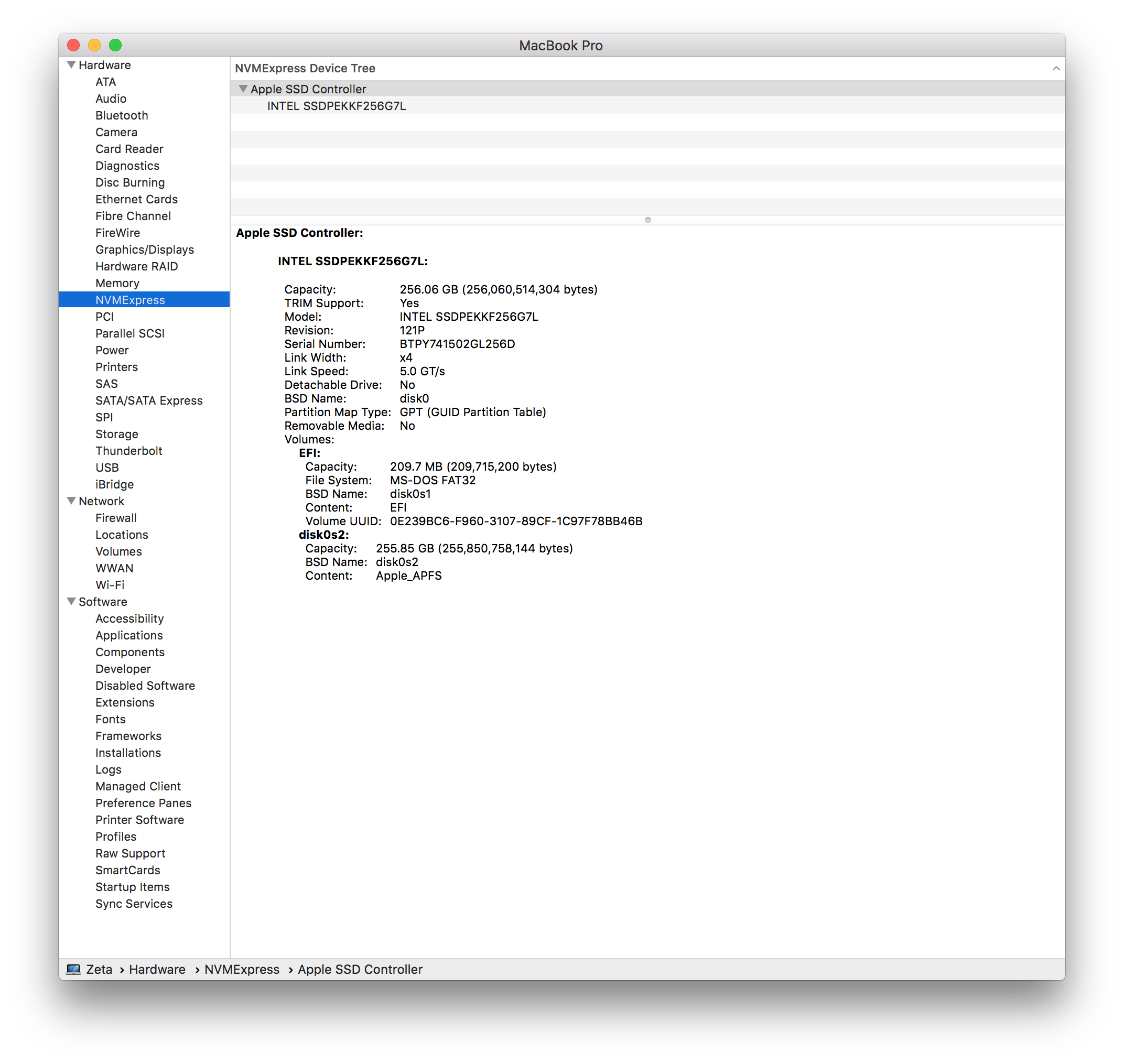Image resolution: width=1124 pixels, height=1064 pixels.
Task: Click the NVMExpress Device Tree column header
Action: [305, 69]
